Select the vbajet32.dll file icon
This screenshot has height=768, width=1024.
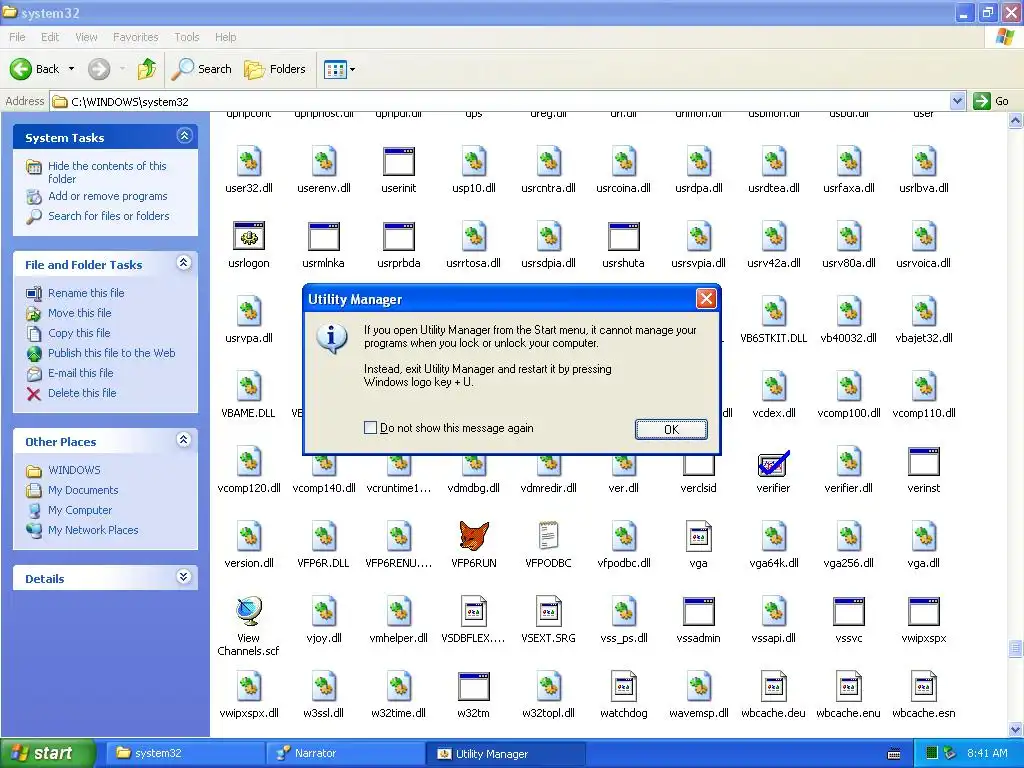pyautogui.click(x=924, y=312)
